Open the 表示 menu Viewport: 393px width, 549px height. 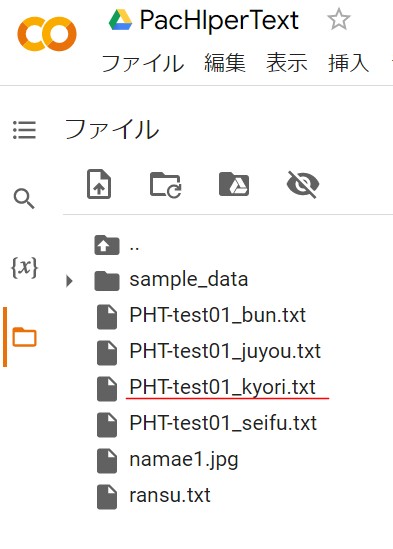[287, 63]
